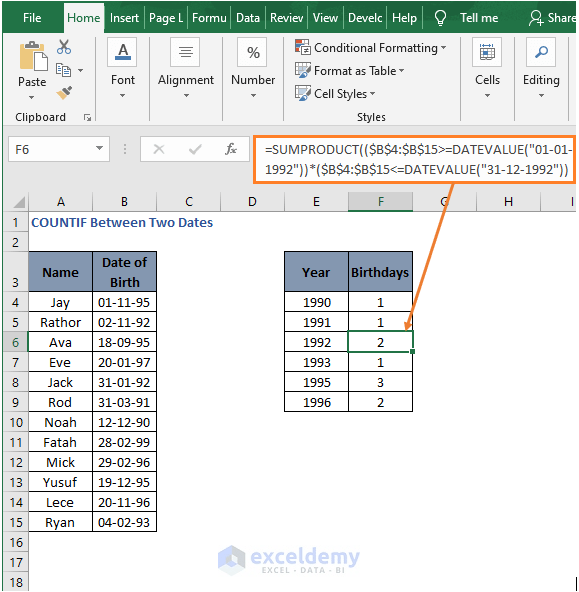Click the date cell 04-02-93
Viewport: 579px width, 592px height.
[124, 523]
